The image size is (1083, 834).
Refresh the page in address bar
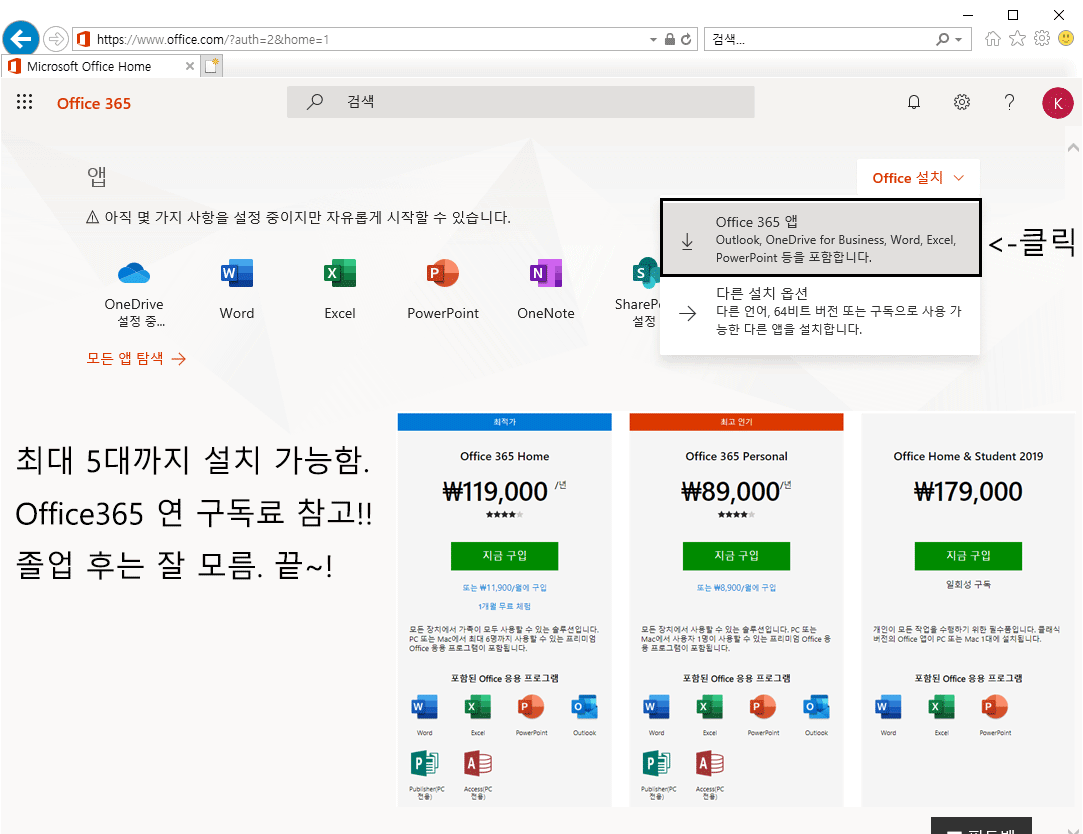686,39
